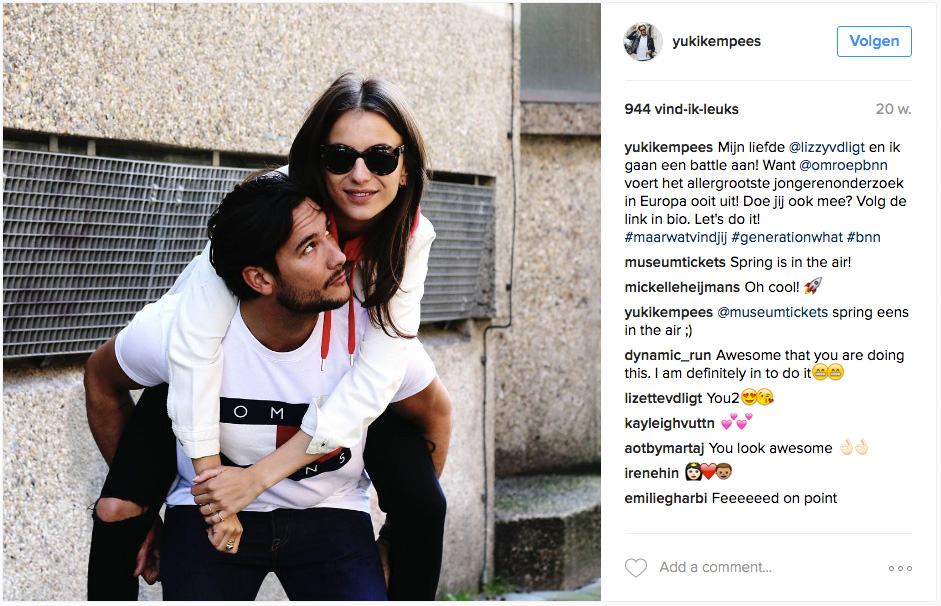Open lizettevdligt commenter profile
This screenshot has width=941, height=606.
click(663, 398)
